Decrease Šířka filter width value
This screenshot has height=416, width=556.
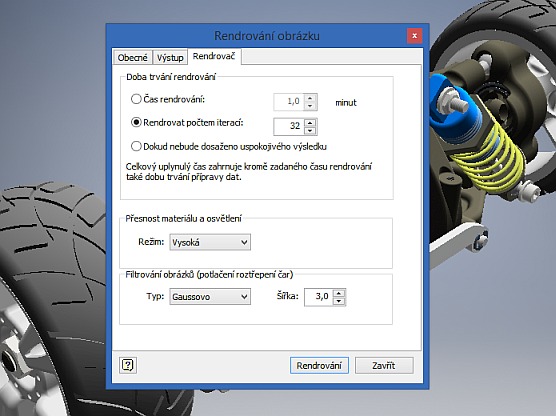[339, 301]
